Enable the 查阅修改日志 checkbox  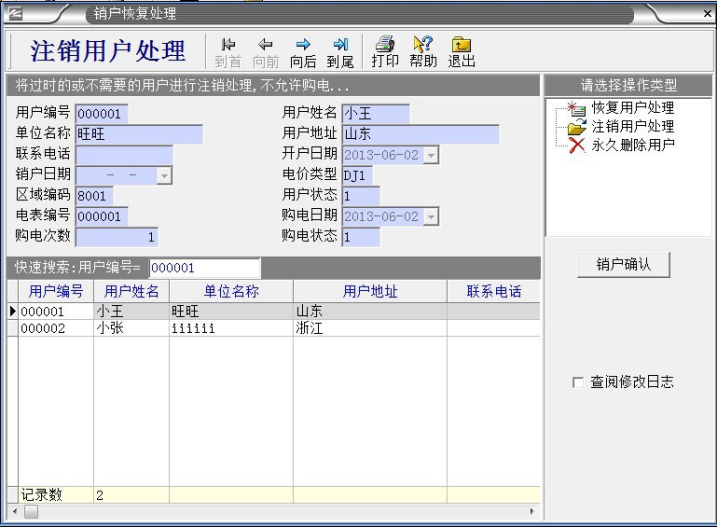coord(578,383)
